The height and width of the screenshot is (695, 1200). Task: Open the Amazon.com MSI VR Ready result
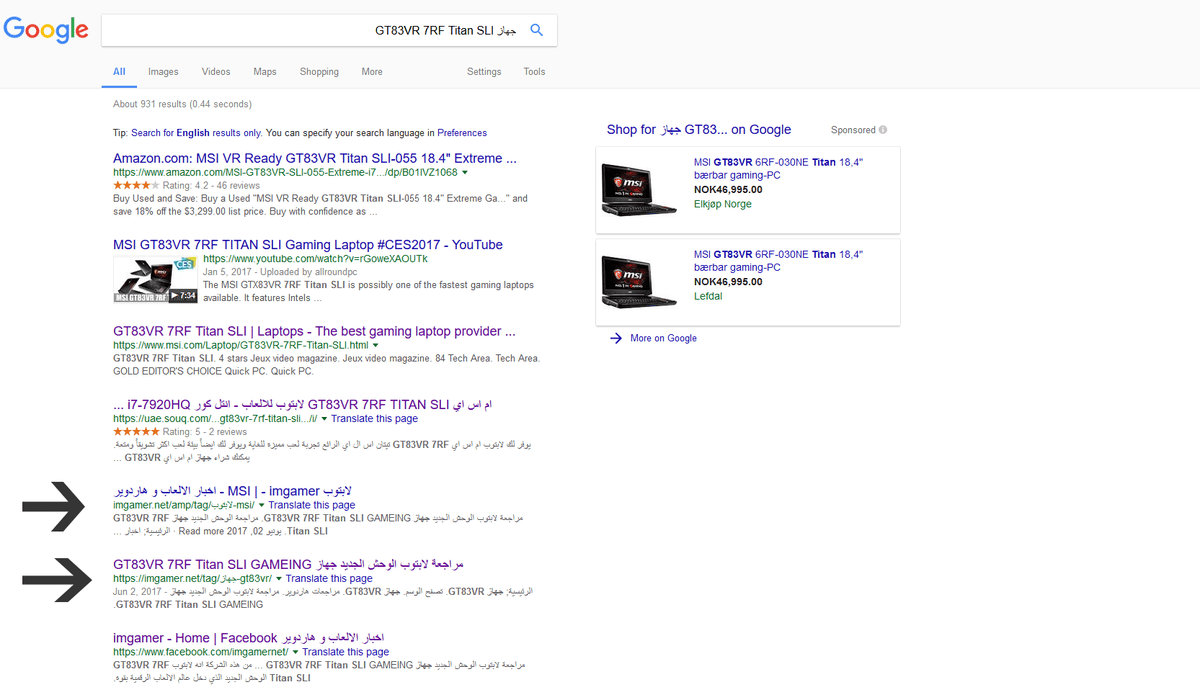[x=314, y=158]
